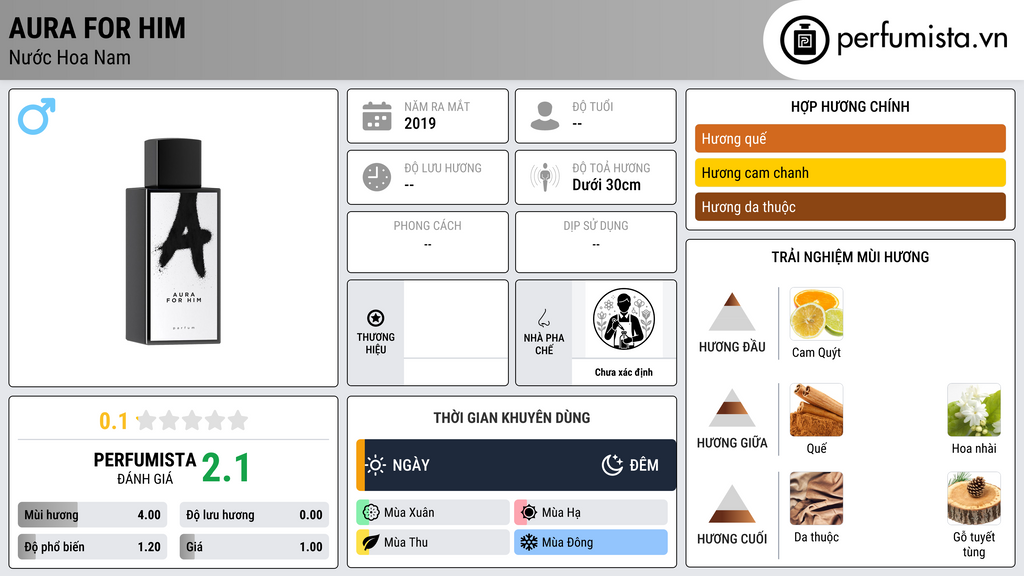Click the blue male gender symbol icon
1024x576 pixels.
(37, 116)
